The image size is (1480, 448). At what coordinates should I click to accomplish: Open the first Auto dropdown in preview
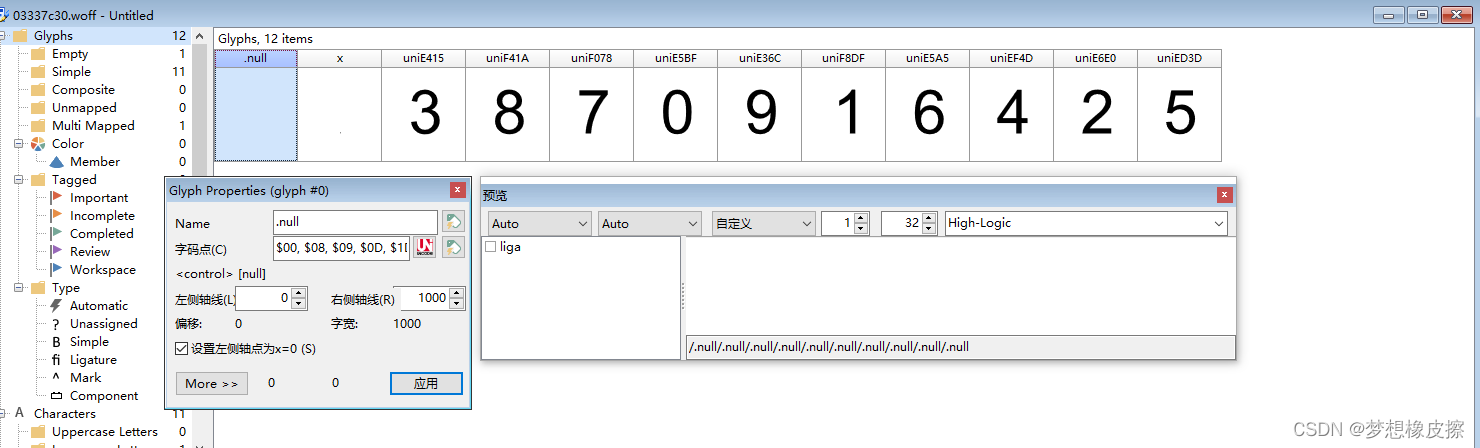pos(540,224)
